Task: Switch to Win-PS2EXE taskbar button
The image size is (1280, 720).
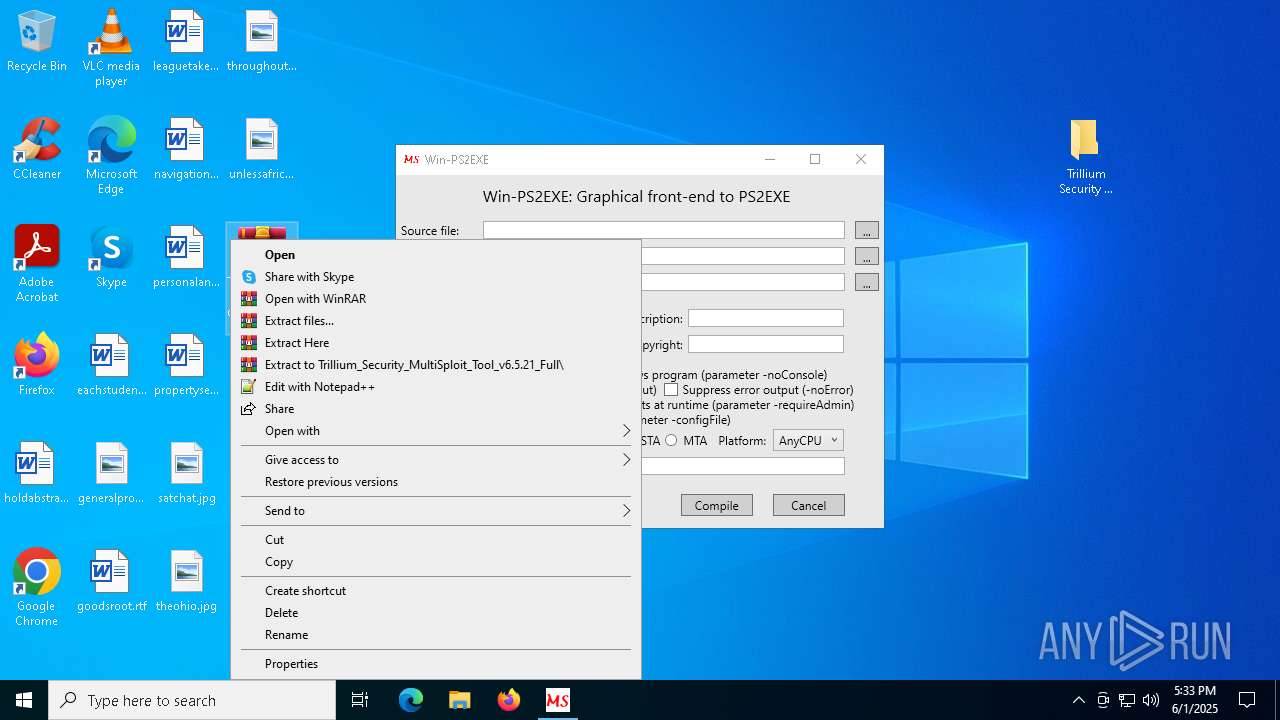Action: pos(558,700)
